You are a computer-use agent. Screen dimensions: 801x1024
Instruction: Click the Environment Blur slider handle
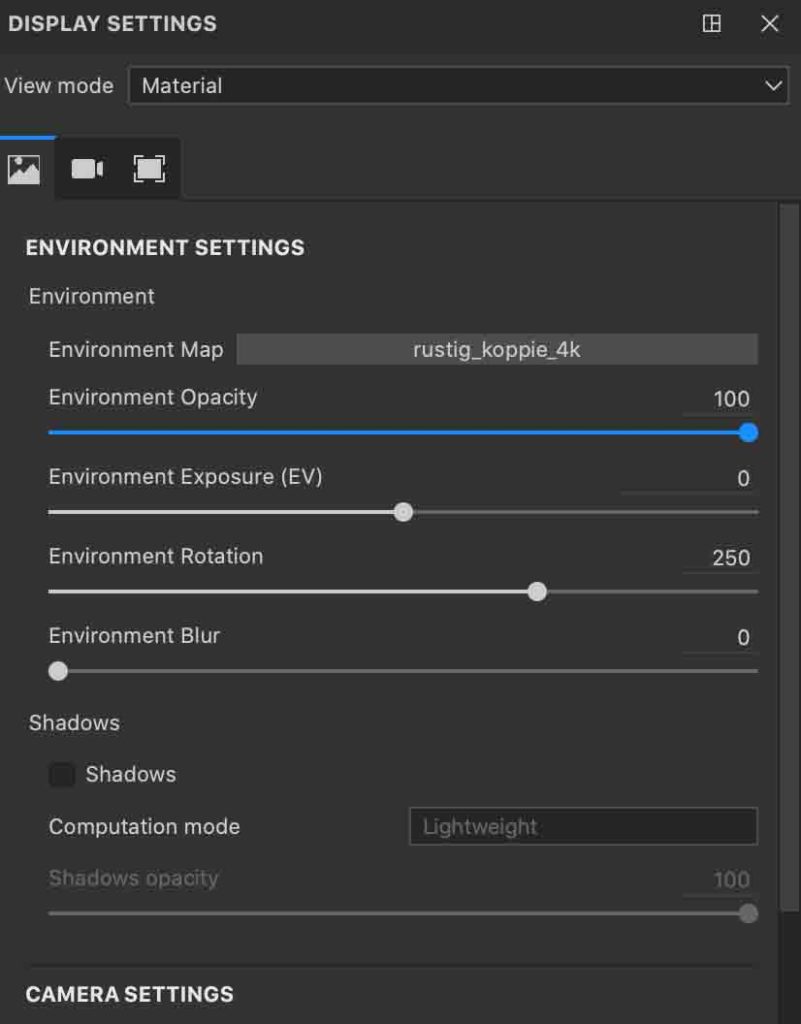(57, 671)
